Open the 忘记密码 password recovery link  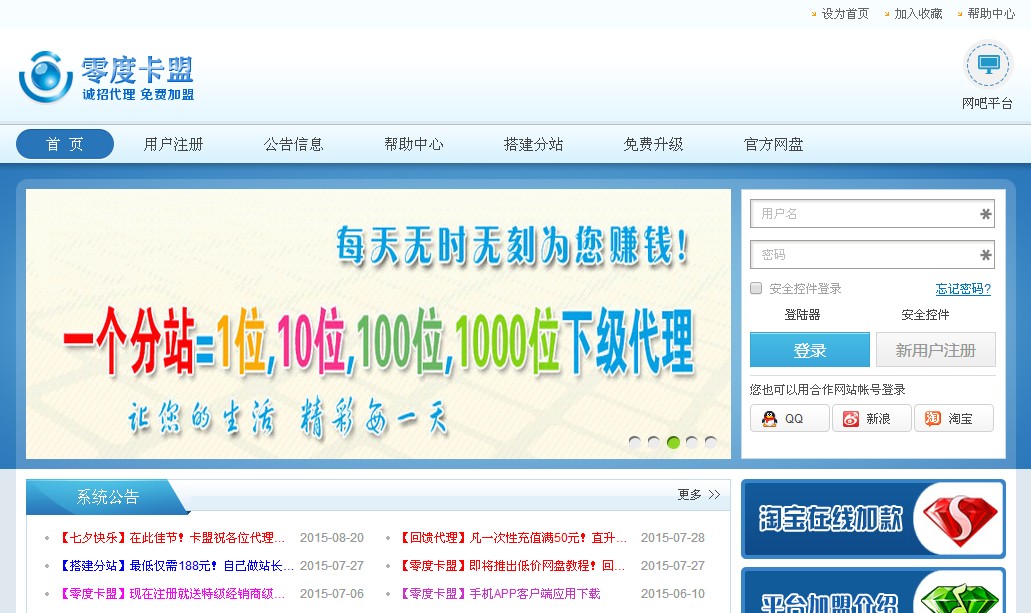pos(963,288)
